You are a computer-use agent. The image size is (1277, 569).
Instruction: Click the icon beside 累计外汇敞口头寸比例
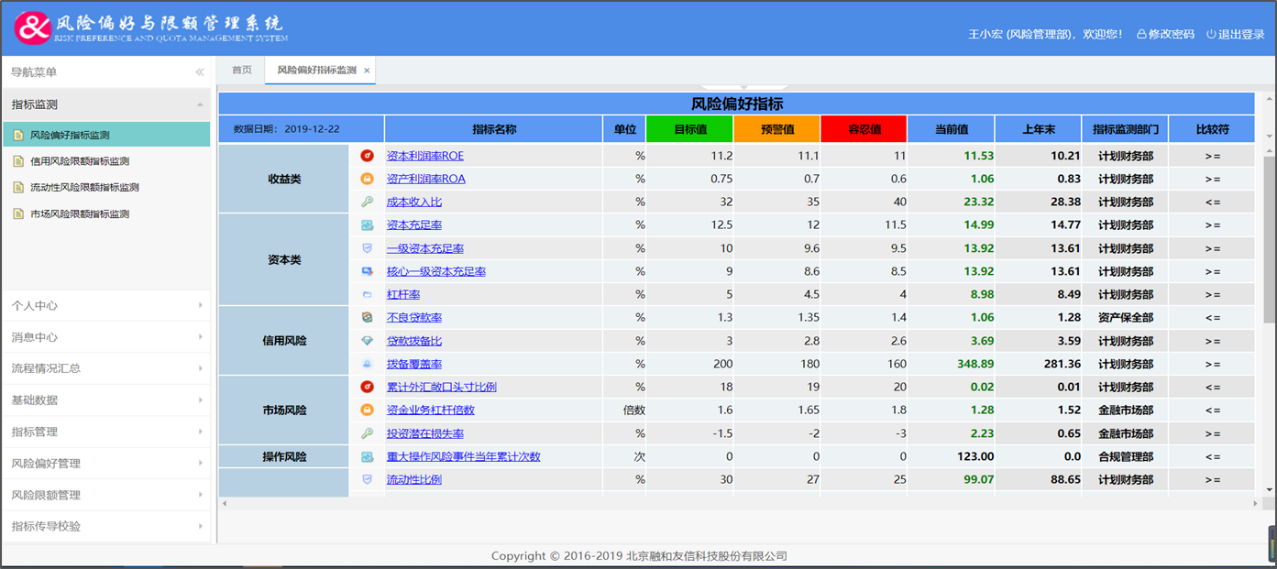(x=367, y=387)
